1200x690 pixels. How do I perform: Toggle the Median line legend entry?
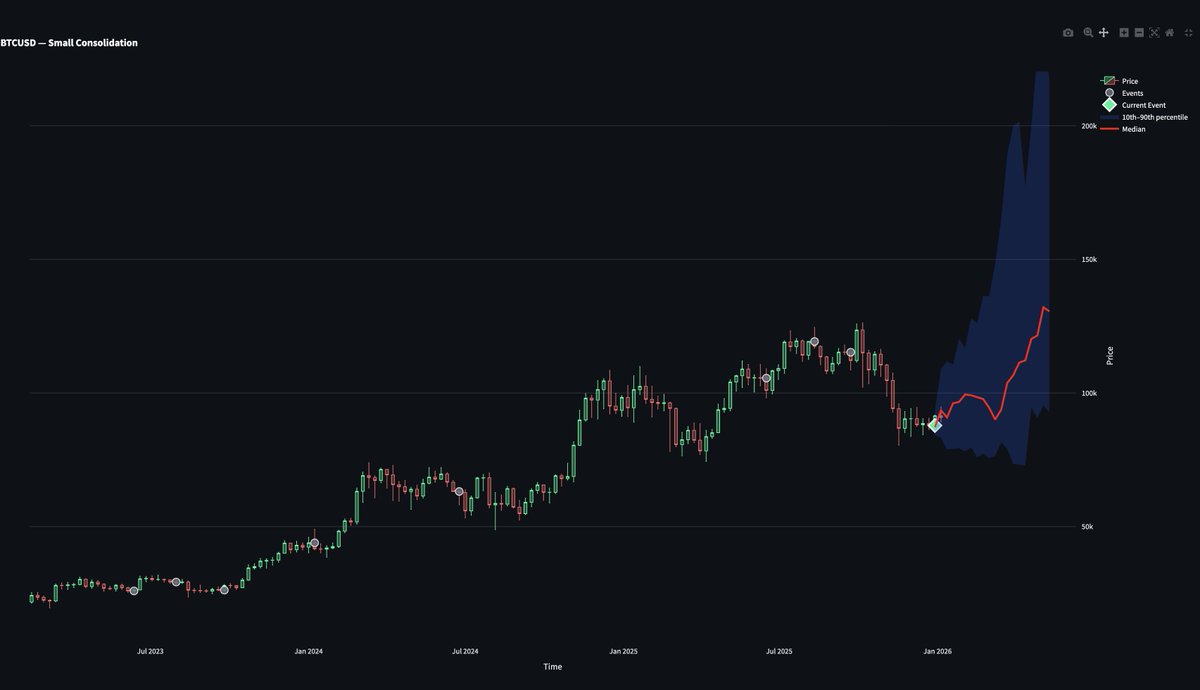[x=1122, y=129]
